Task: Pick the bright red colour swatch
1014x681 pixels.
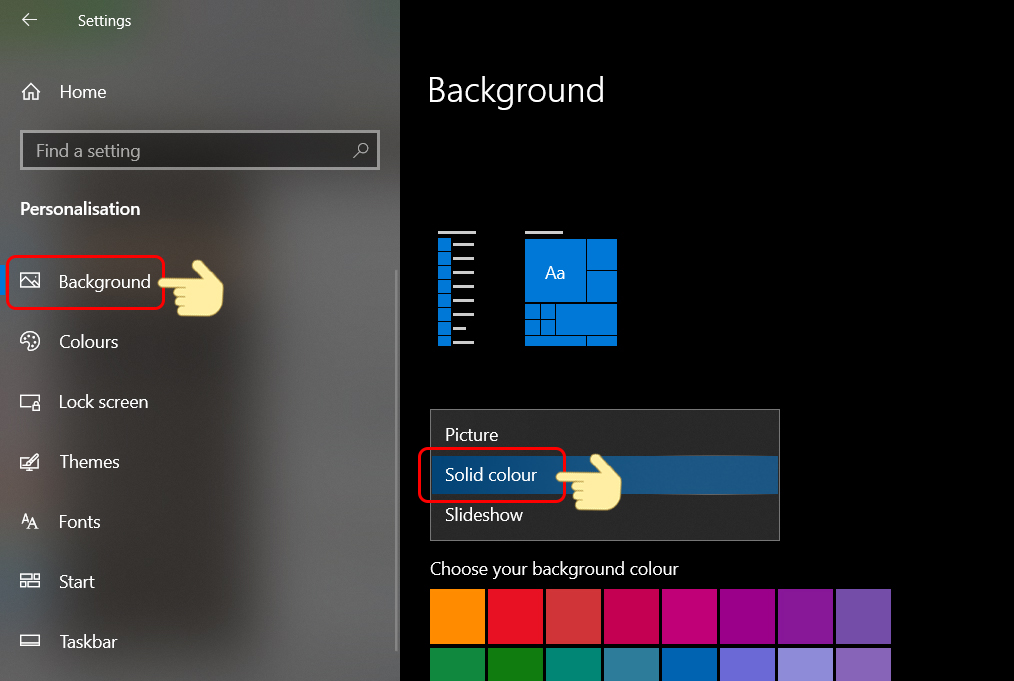Action: (515, 616)
